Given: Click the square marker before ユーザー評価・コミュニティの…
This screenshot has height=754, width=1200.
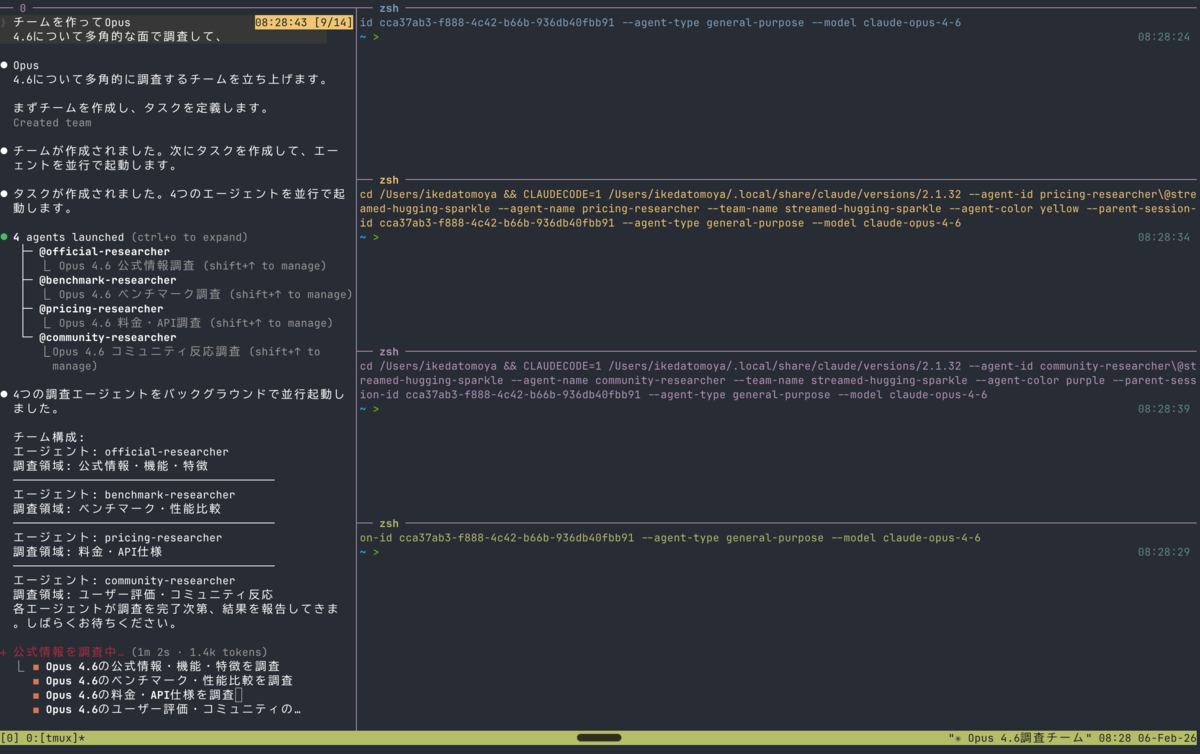Looking at the screenshot, I should click(36, 709).
